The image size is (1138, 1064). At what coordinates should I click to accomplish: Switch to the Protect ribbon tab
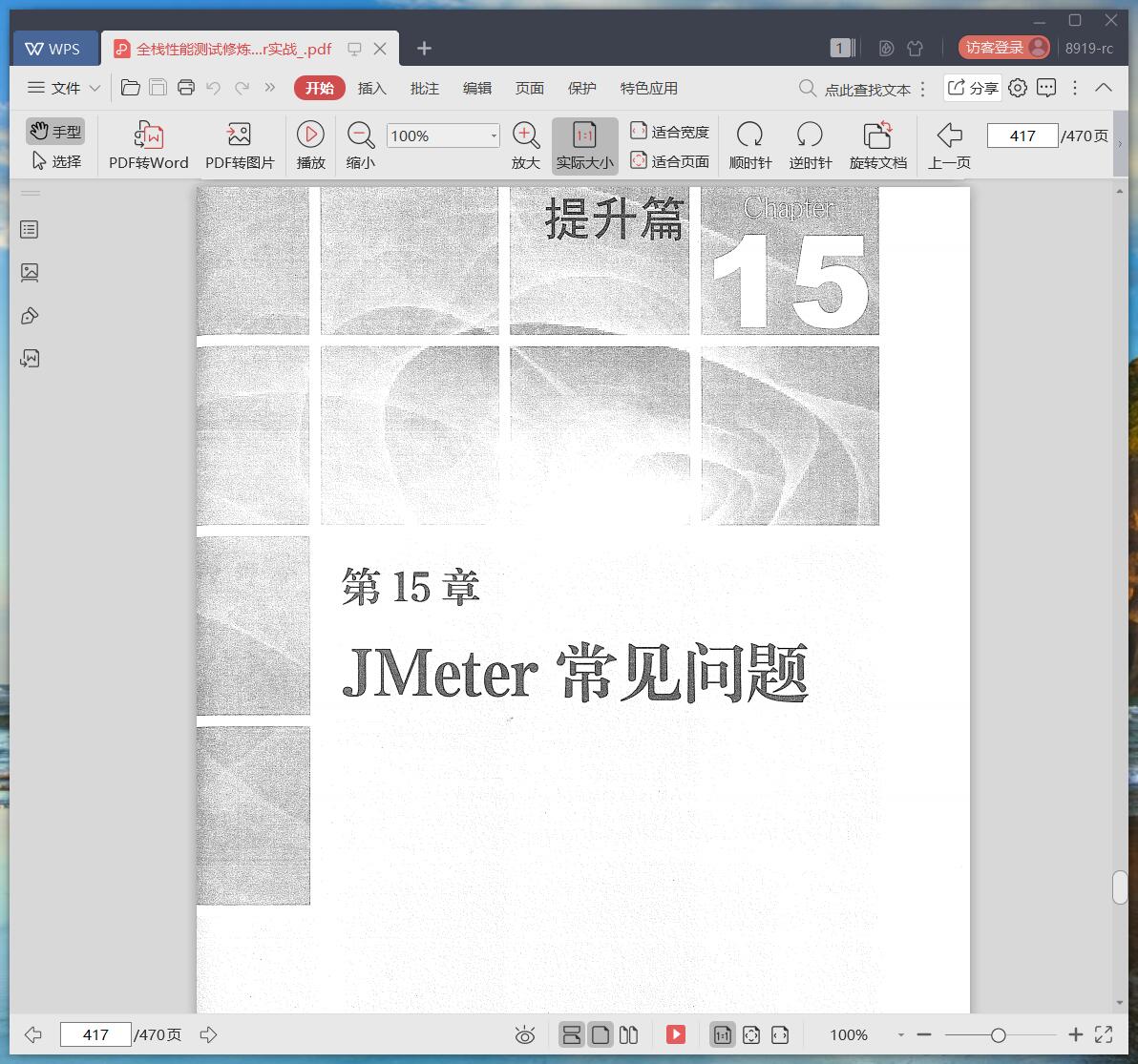click(x=581, y=88)
